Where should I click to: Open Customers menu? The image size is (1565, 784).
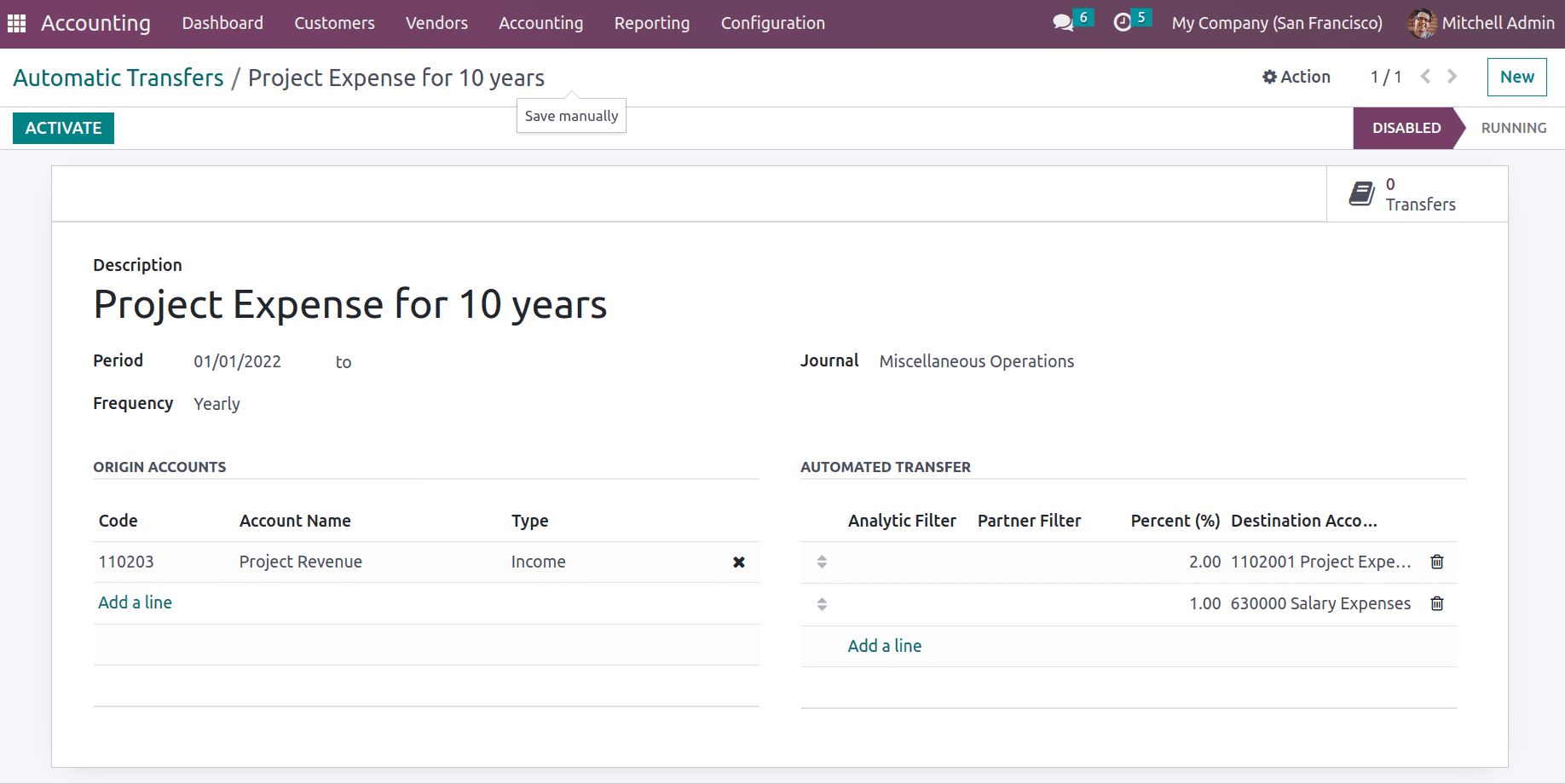click(334, 23)
